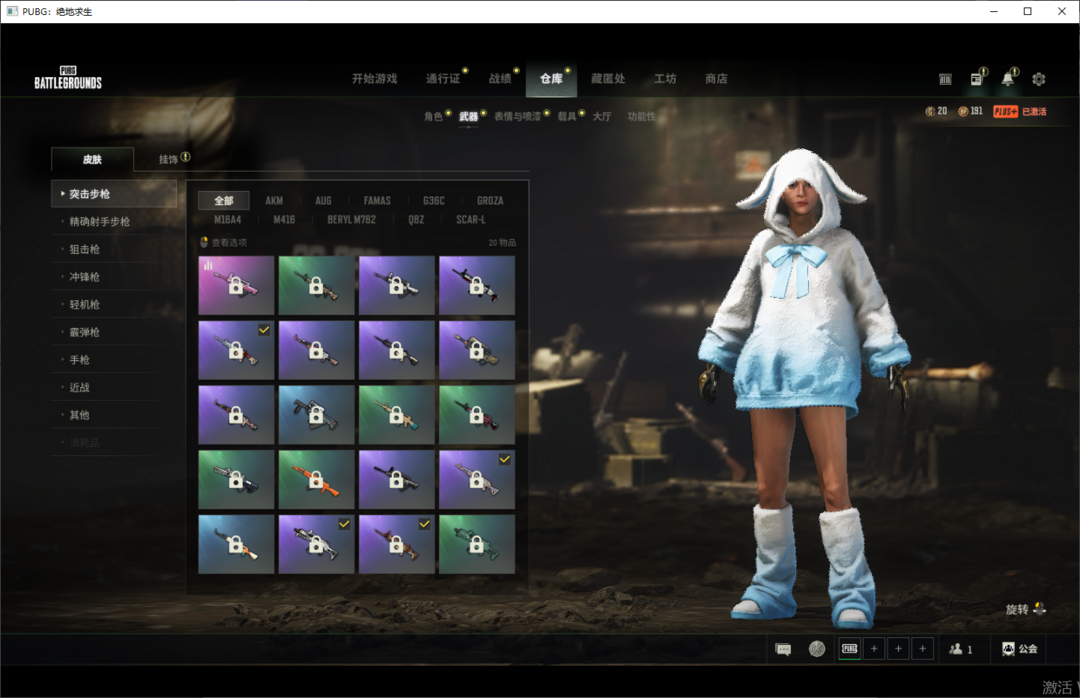
Task: Select the 皮肤 skins tab
Action: tap(92, 159)
